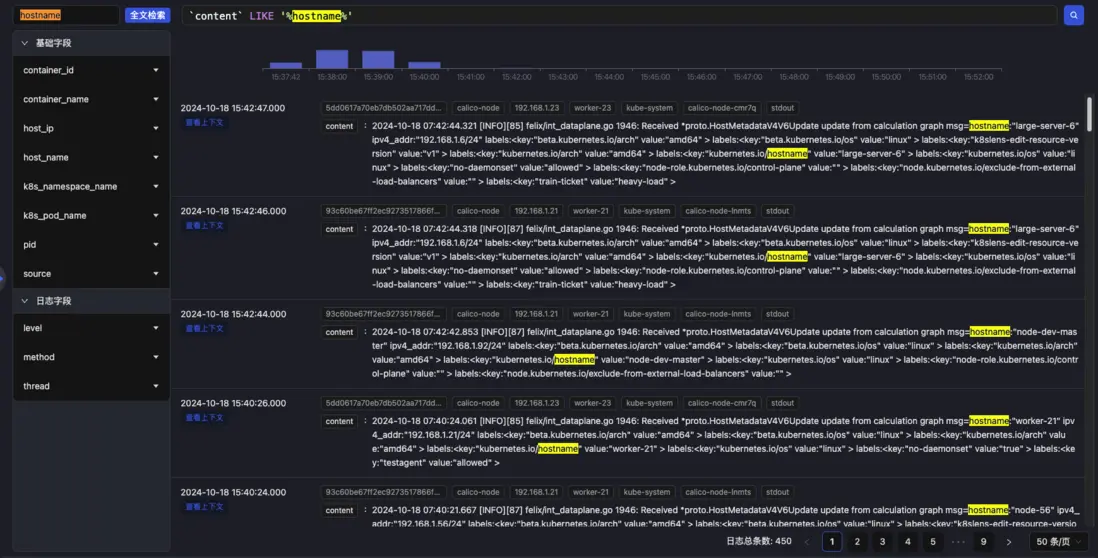Go to results page 4

(x=908, y=541)
